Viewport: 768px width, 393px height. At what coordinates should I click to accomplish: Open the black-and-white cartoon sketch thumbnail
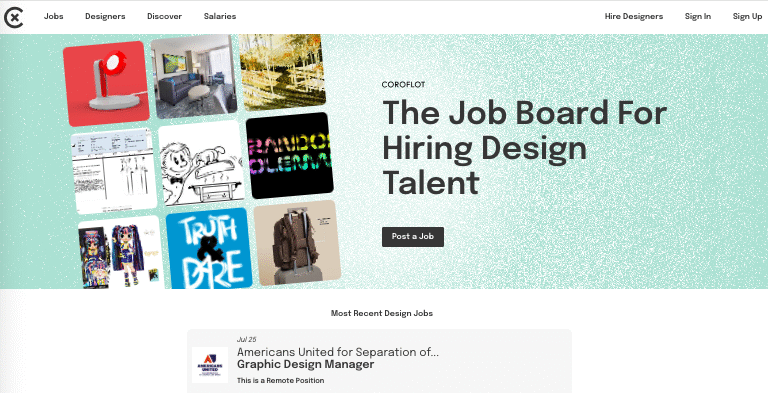[x=201, y=163]
